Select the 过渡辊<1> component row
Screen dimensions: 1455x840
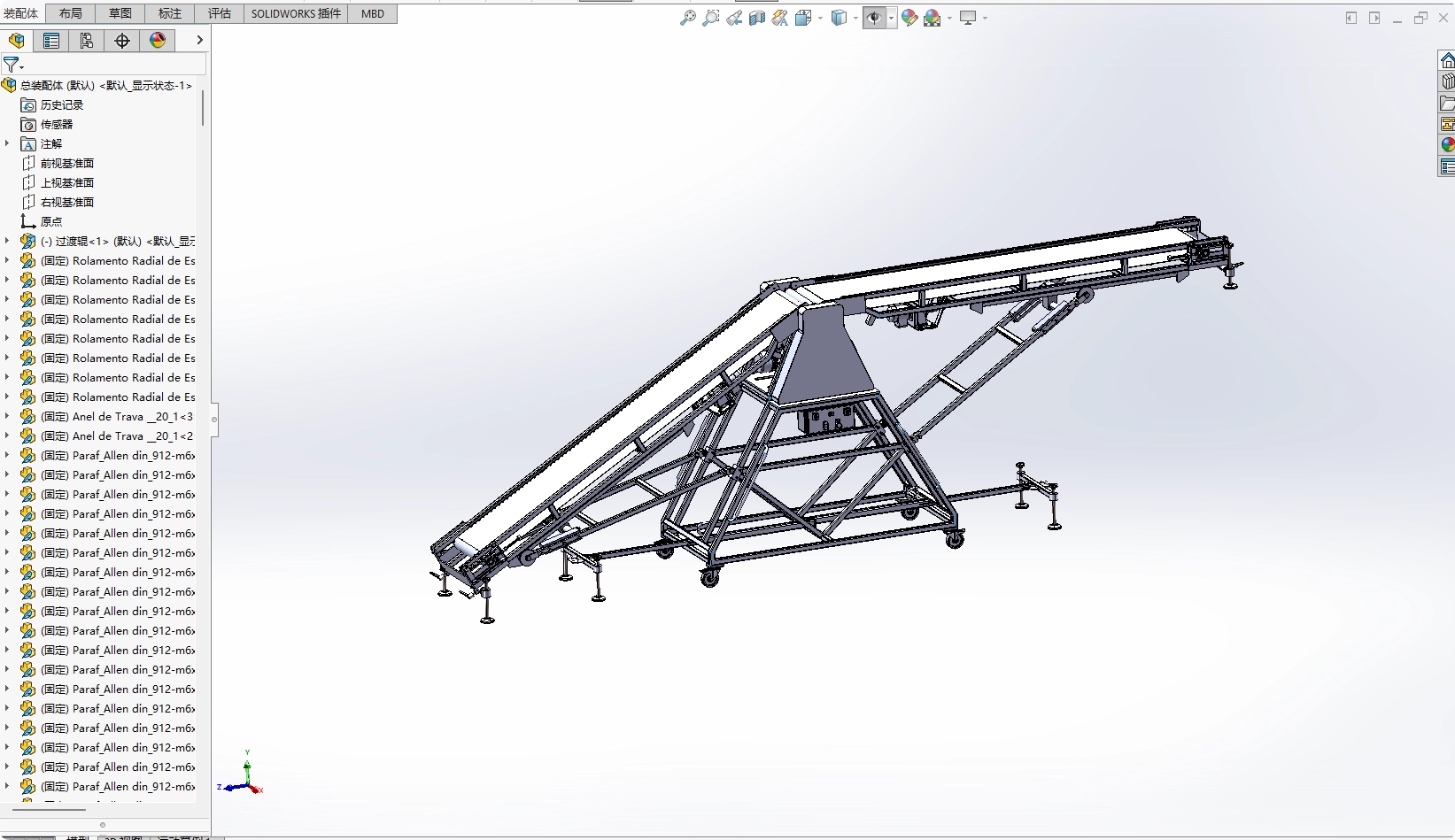[x=107, y=241]
